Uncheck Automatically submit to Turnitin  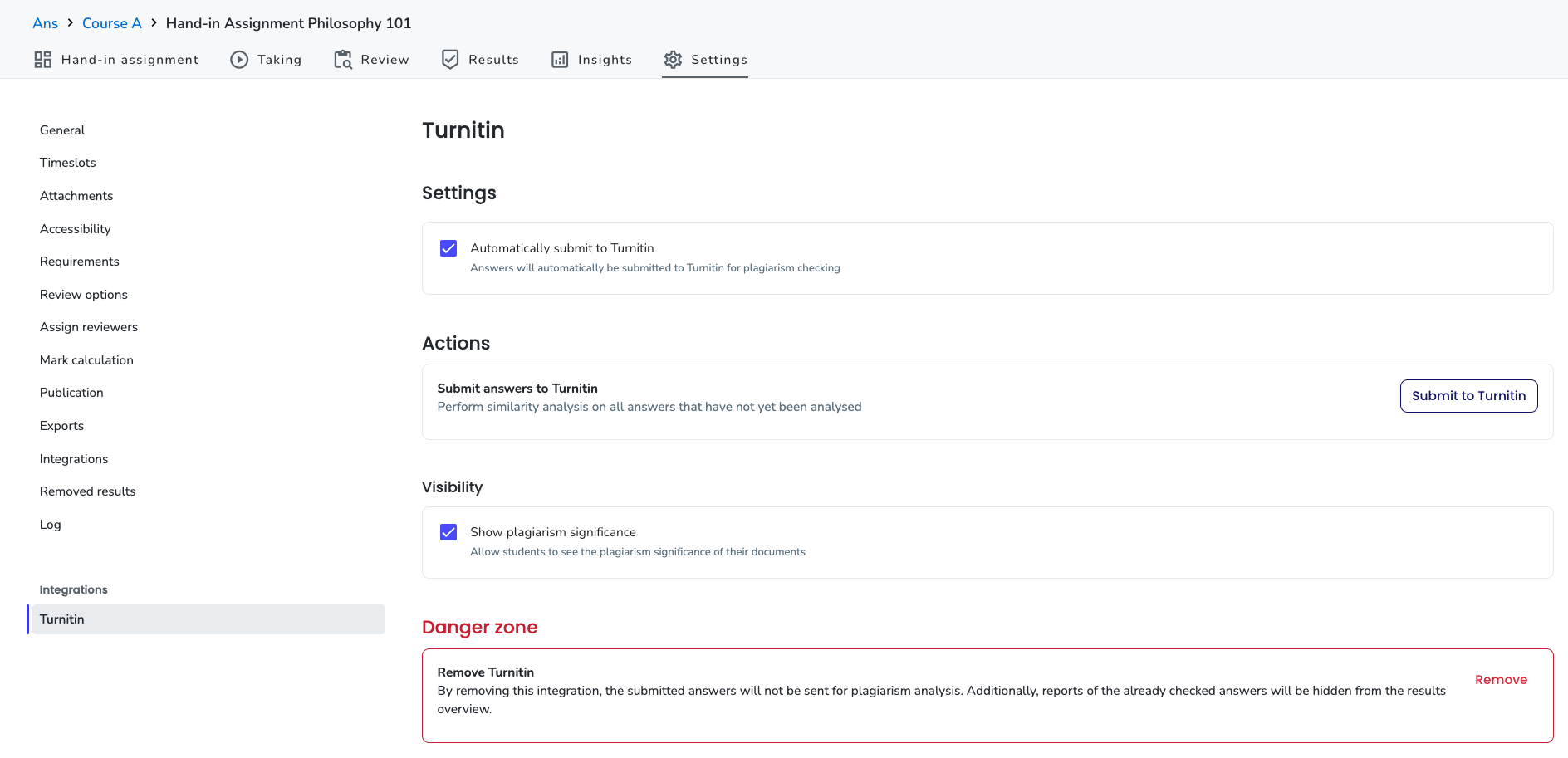pos(448,248)
